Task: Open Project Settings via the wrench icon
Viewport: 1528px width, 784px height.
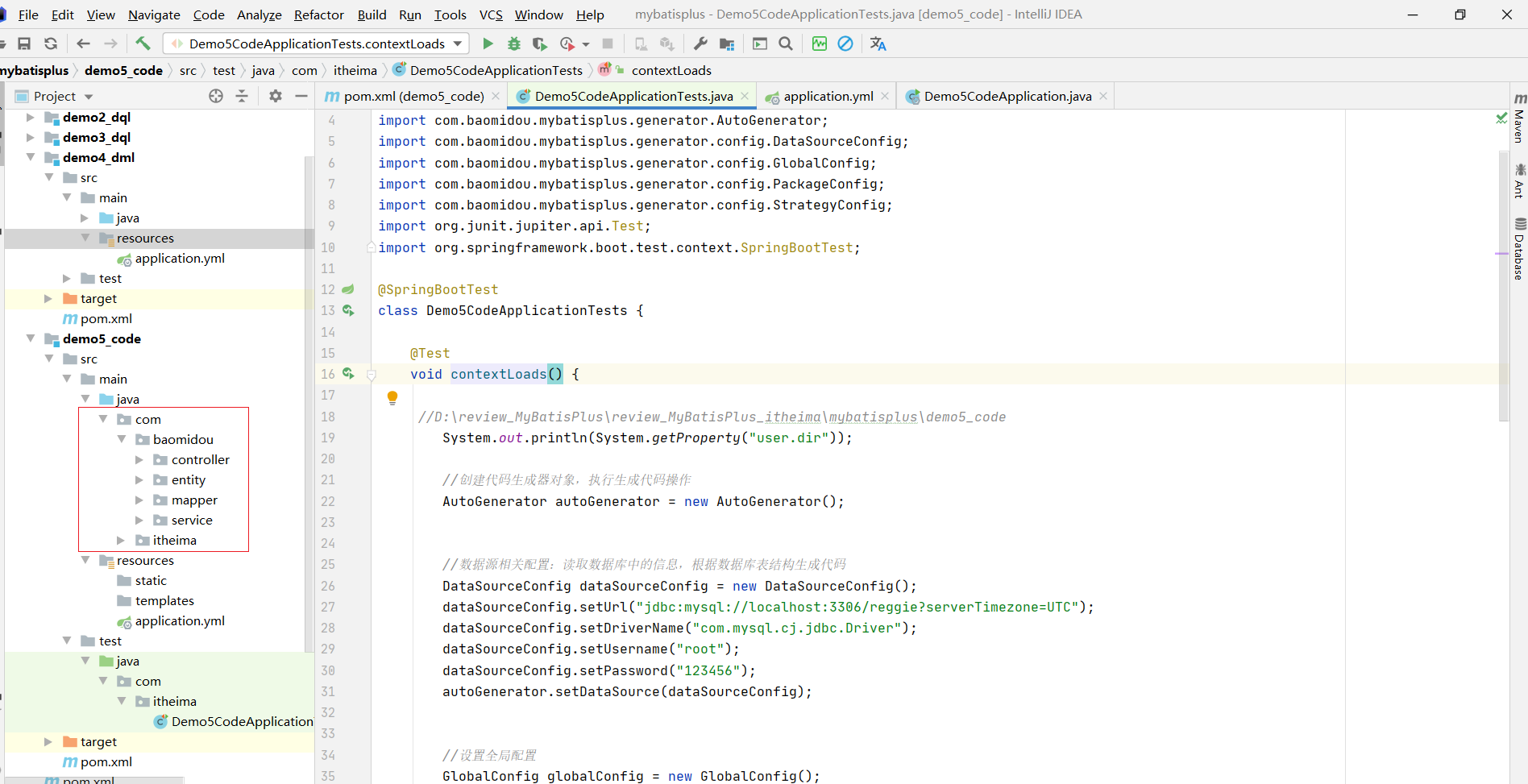Action: pos(700,44)
